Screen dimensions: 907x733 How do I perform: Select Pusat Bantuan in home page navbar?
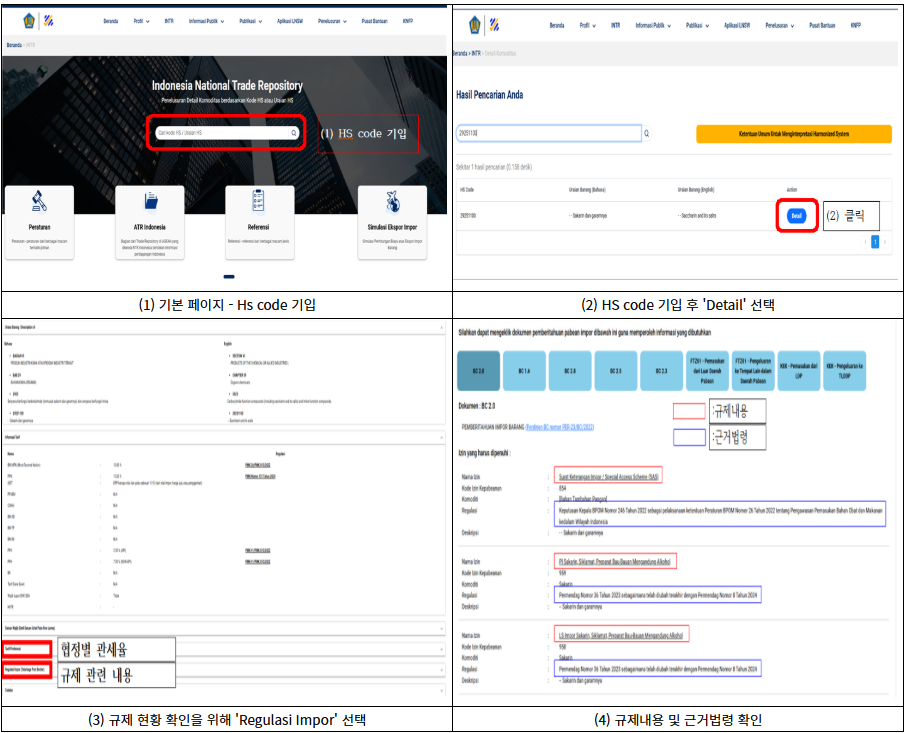[x=374, y=21]
